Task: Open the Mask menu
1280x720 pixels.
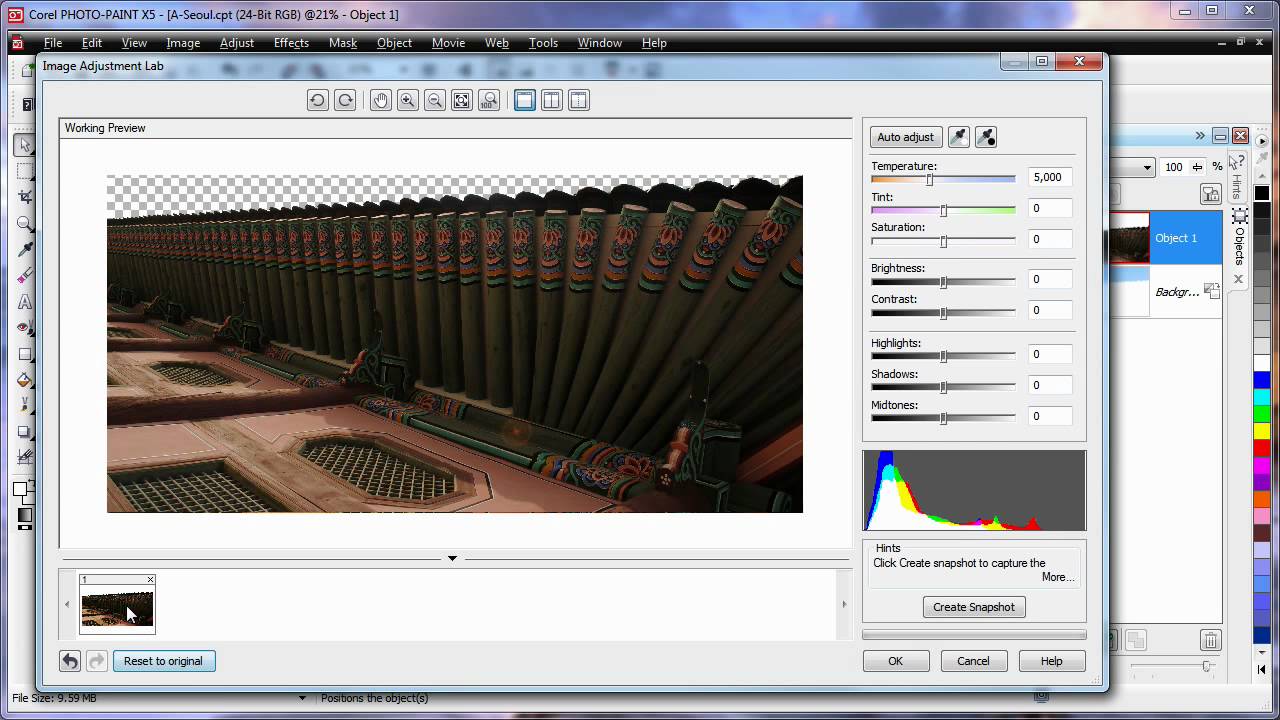Action: 343,43
